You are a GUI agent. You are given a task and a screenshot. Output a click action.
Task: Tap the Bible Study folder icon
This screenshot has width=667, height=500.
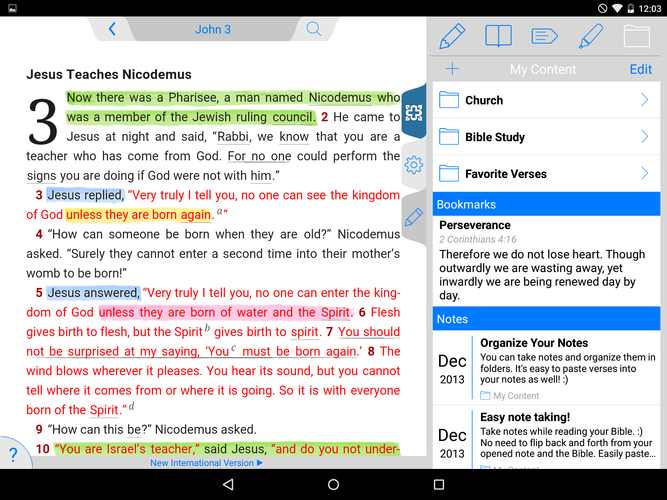[x=449, y=137]
